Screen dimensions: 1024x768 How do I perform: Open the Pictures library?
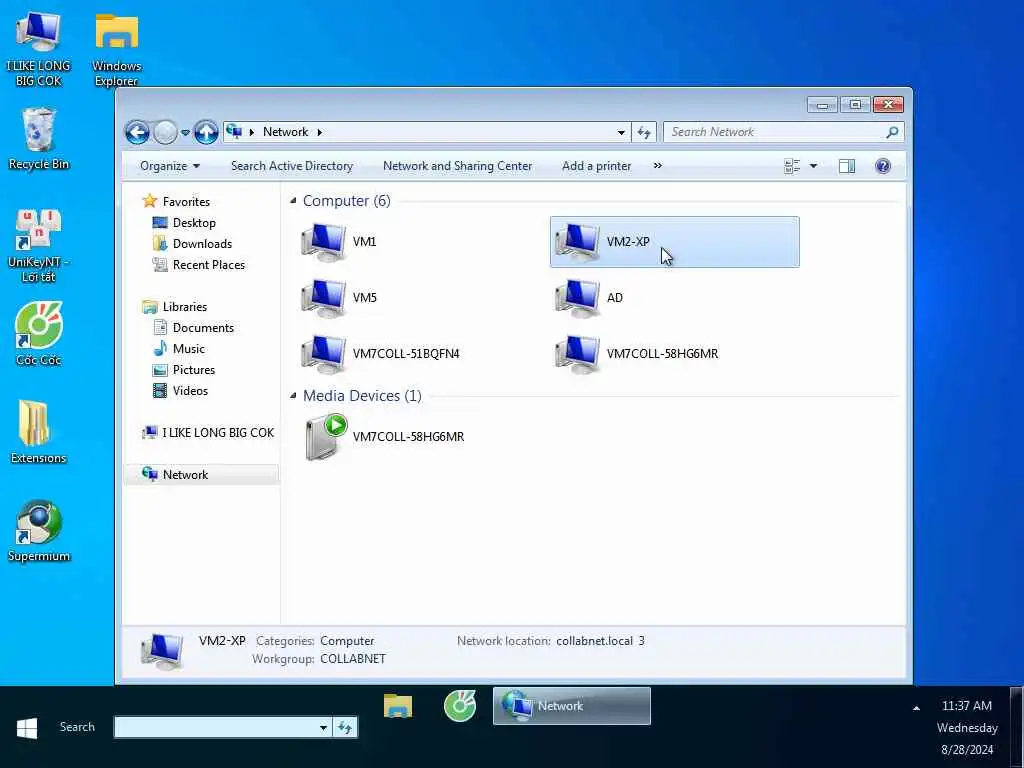[193, 370]
